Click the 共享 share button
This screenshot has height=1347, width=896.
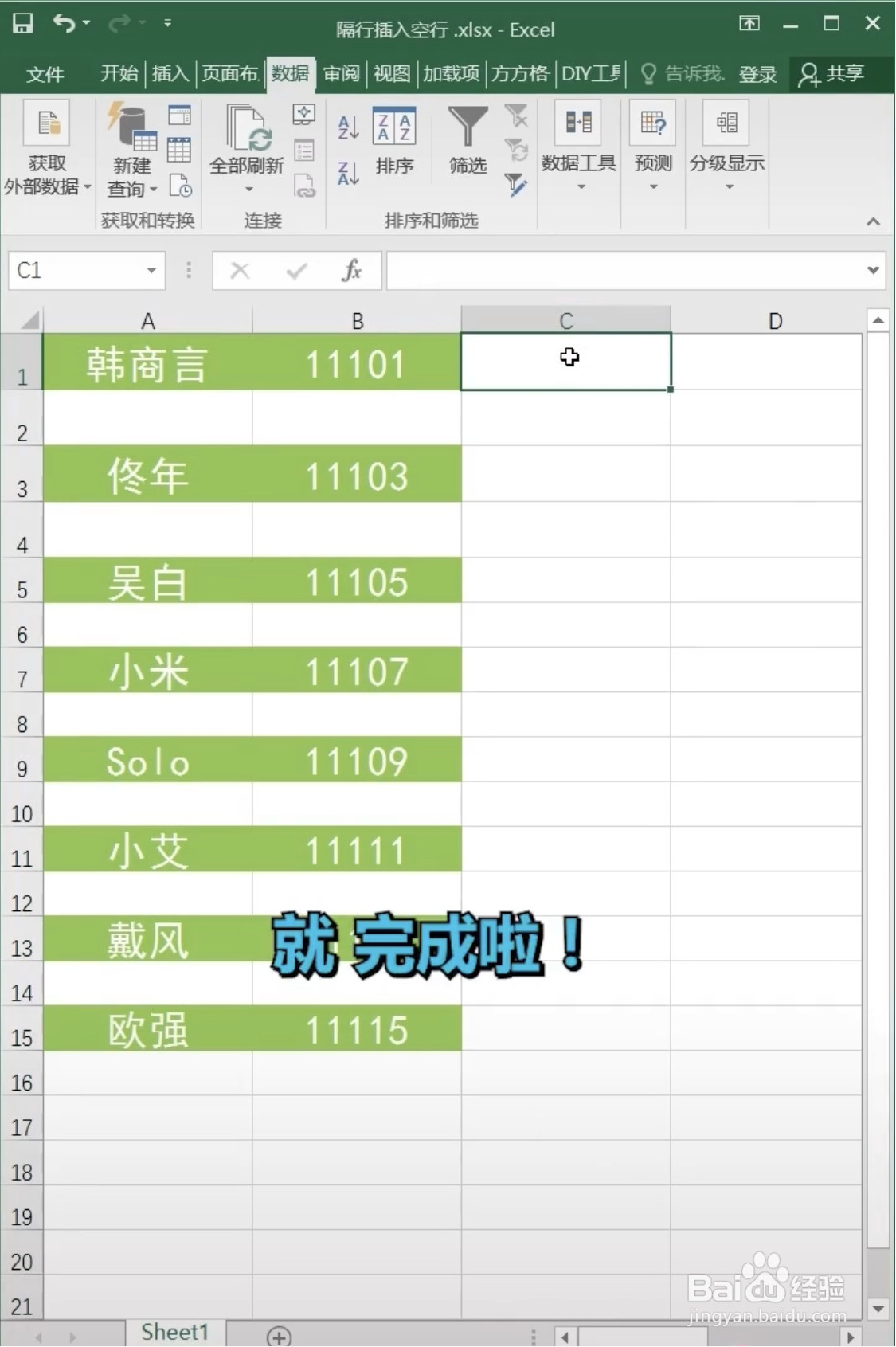coord(832,74)
